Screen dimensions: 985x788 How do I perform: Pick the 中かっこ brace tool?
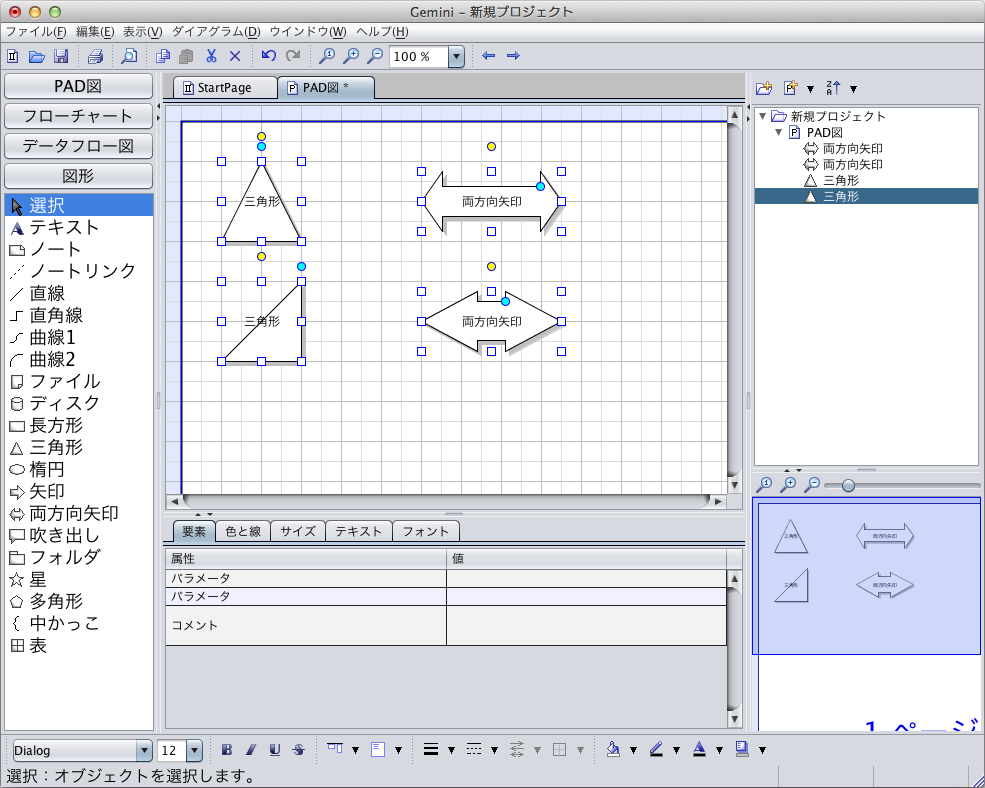click(79, 623)
